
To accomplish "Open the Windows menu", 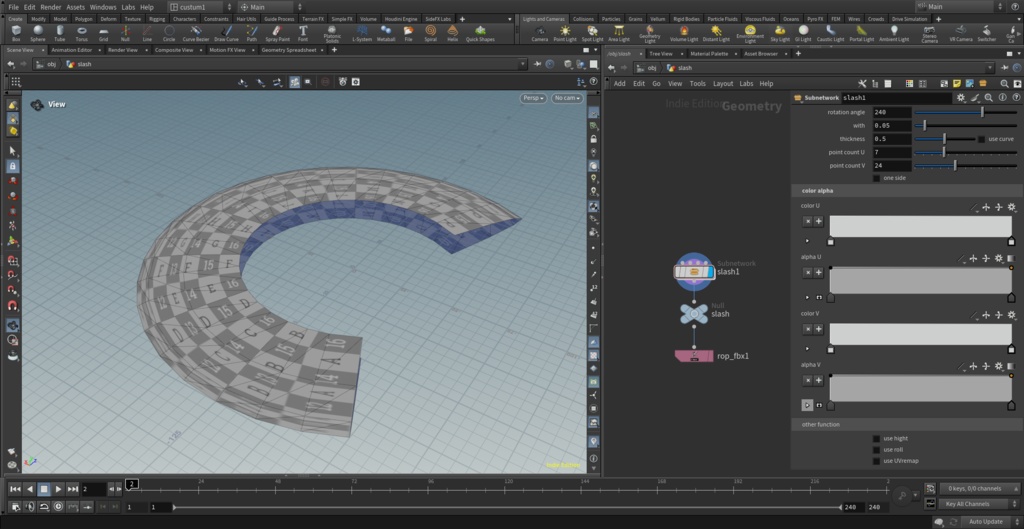I will click(x=103, y=7).
